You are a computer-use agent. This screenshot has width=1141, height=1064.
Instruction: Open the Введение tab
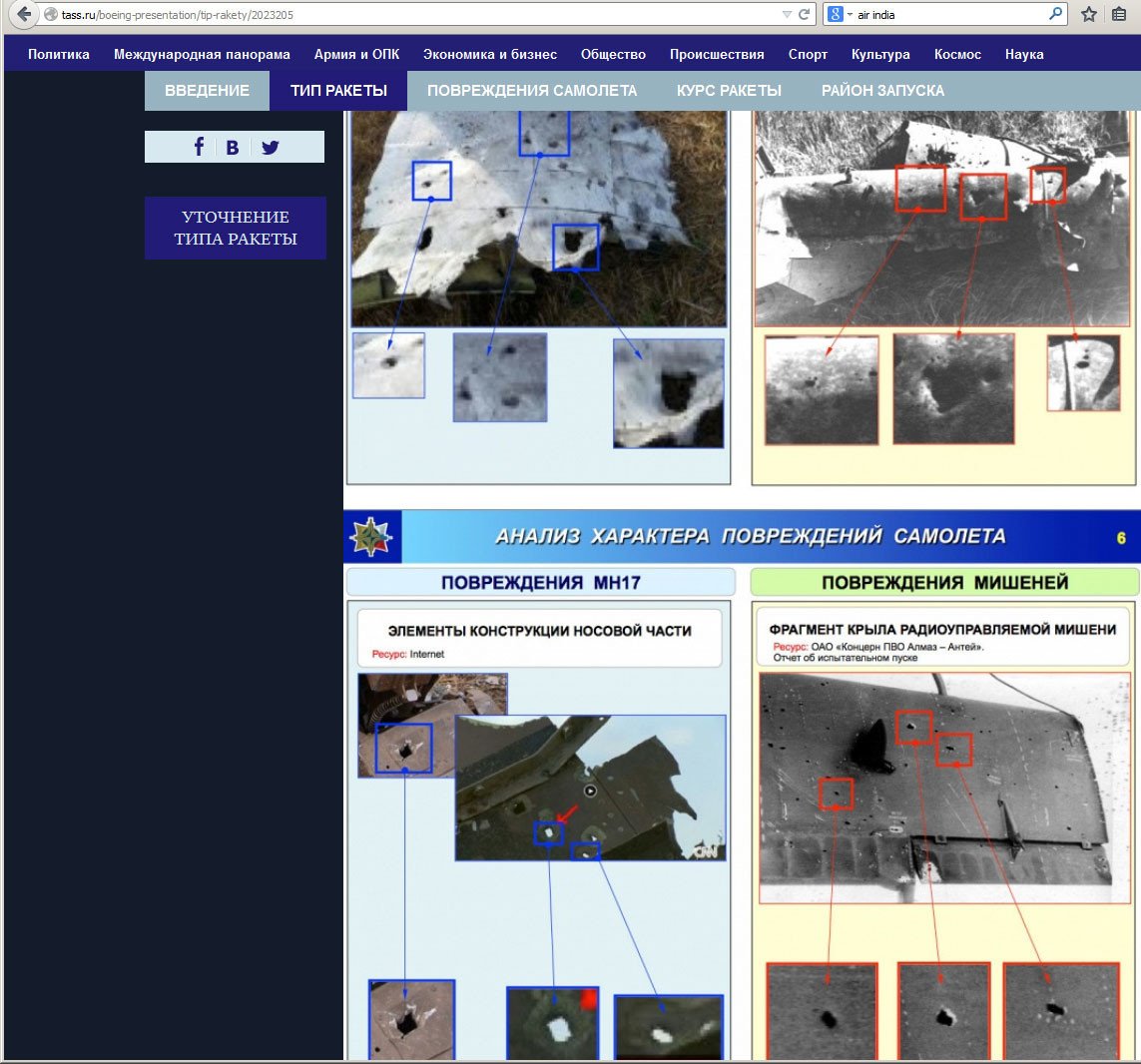[207, 91]
